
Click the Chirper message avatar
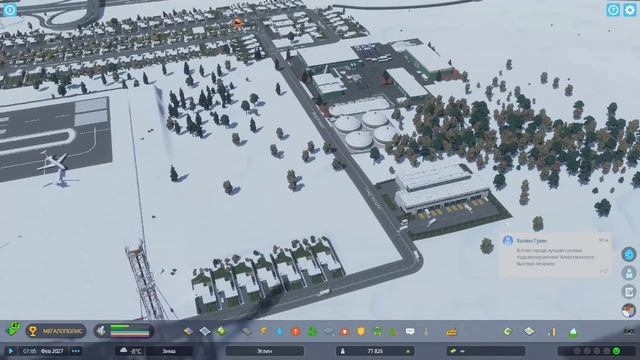[x=508, y=240]
